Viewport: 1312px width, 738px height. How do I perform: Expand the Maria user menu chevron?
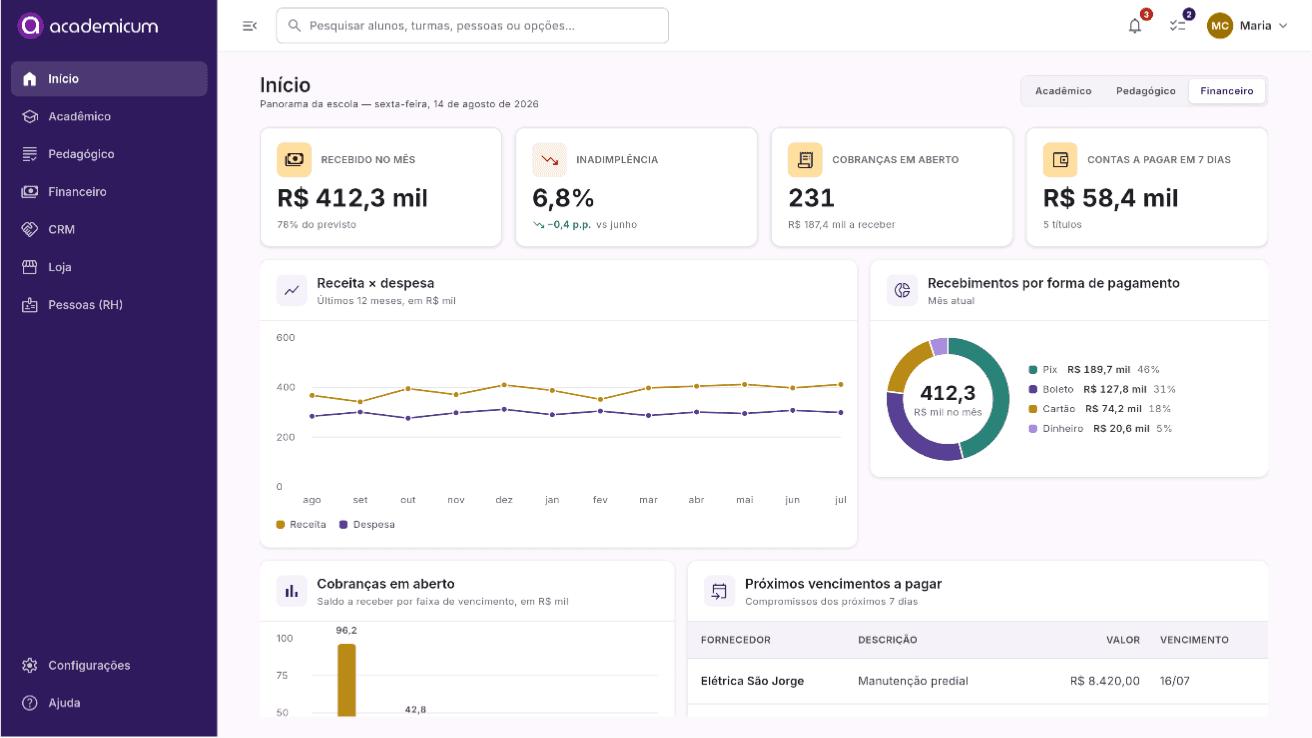click(x=1283, y=26)
